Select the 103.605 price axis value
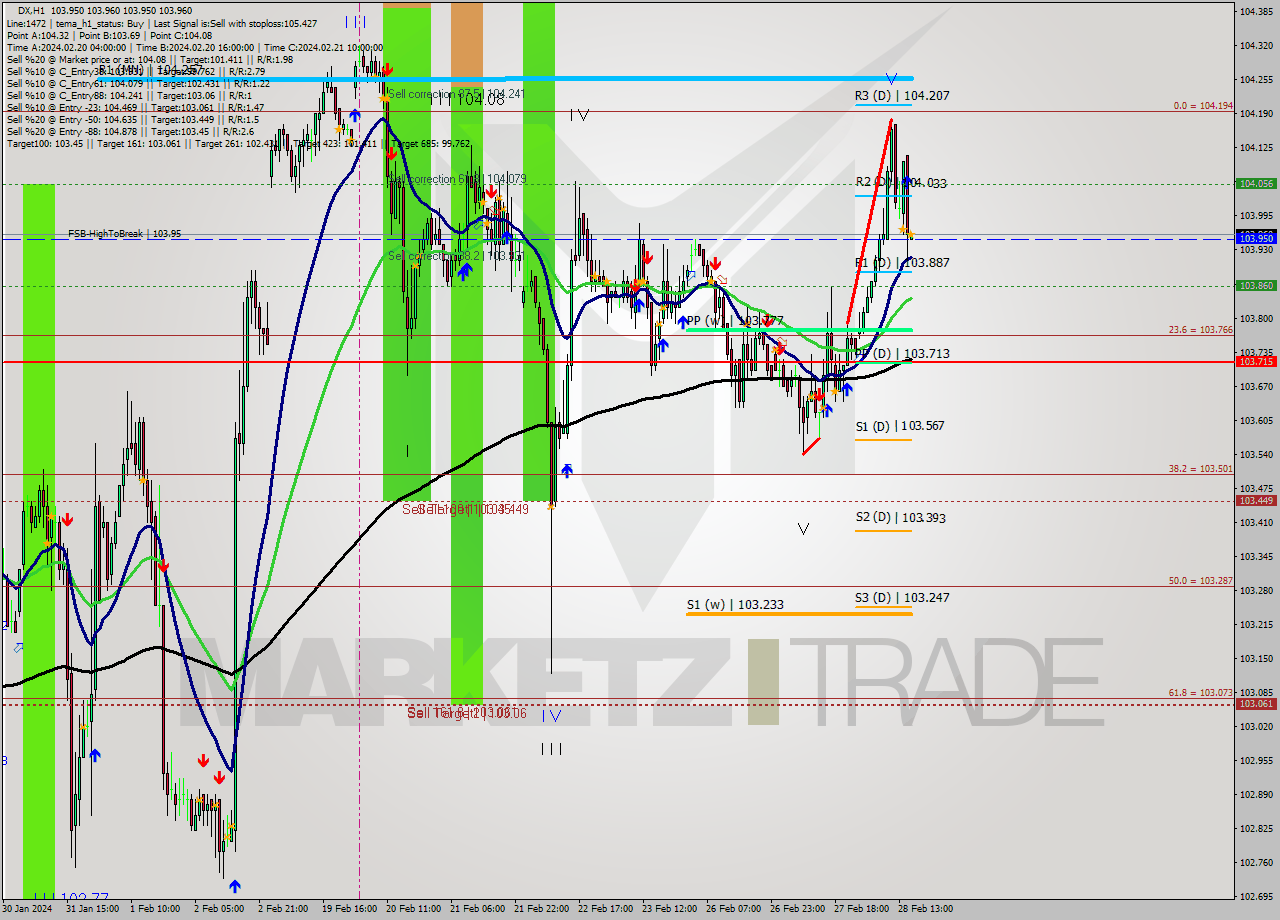Screen dimensions: 1280x920 pos(1257,420)
